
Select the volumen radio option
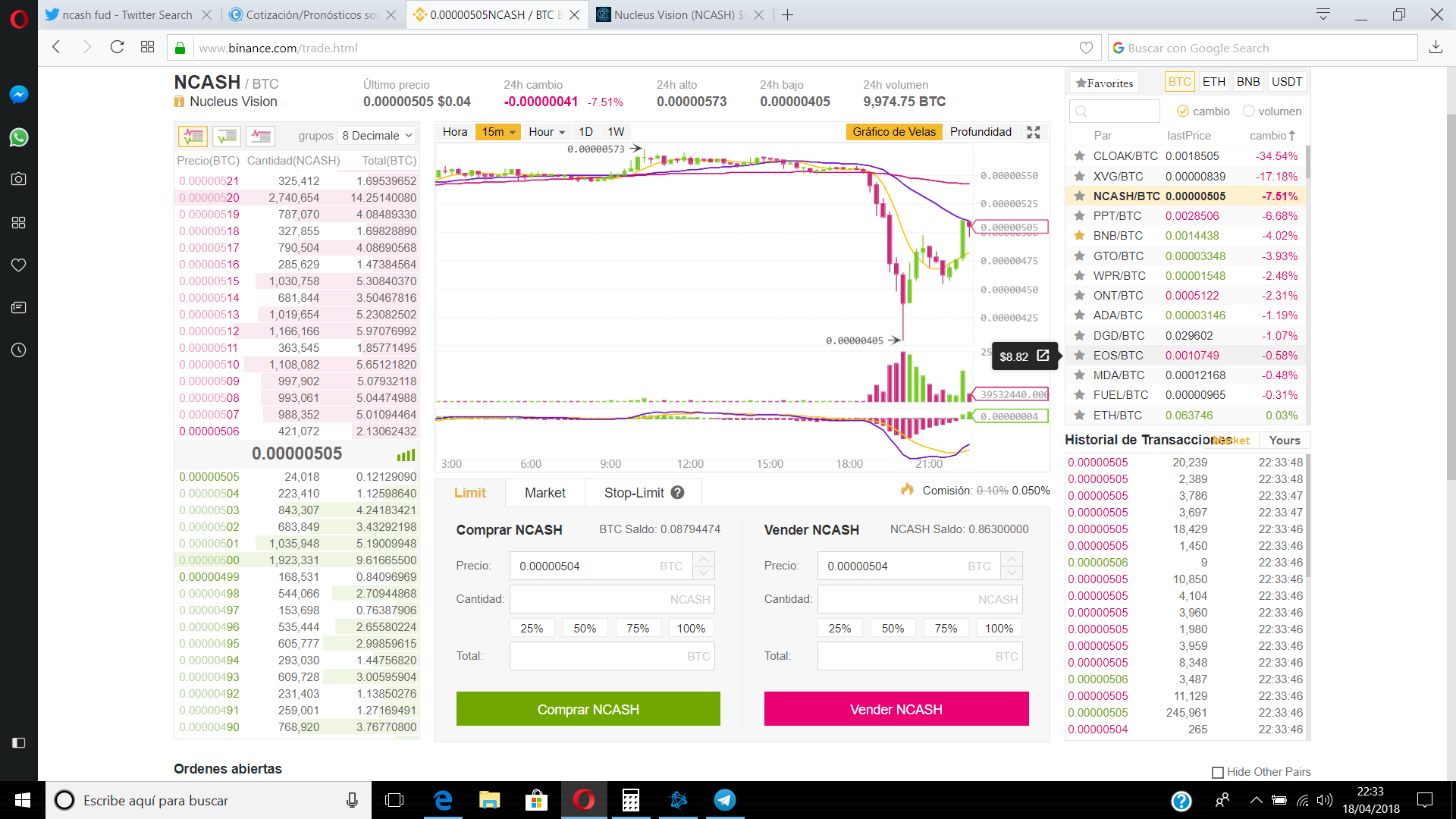coord(1248,111)
